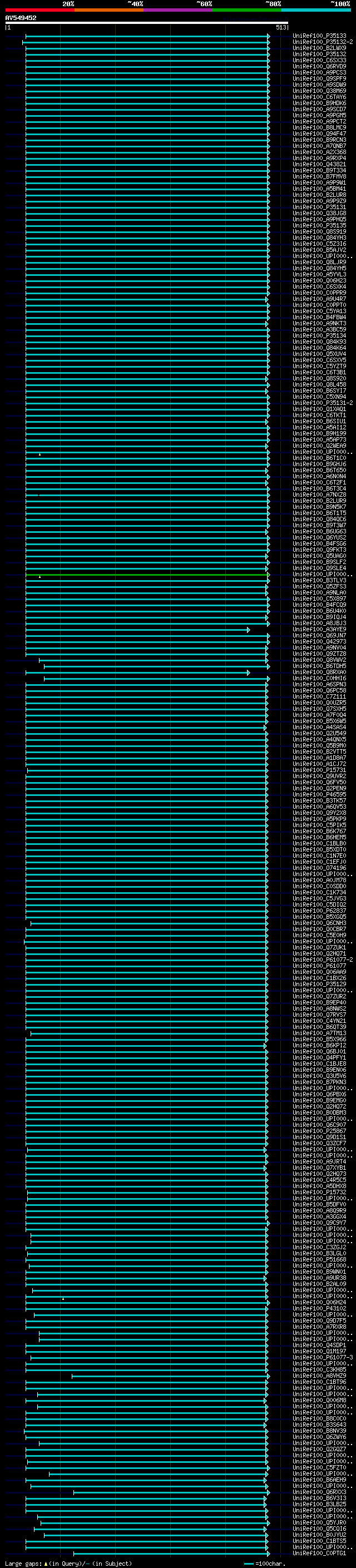The width and height of the screenshot is (356, 1568).
Task: Click the alignment bar for UniRef100_P35133
Action: click(x=147, y=36)
